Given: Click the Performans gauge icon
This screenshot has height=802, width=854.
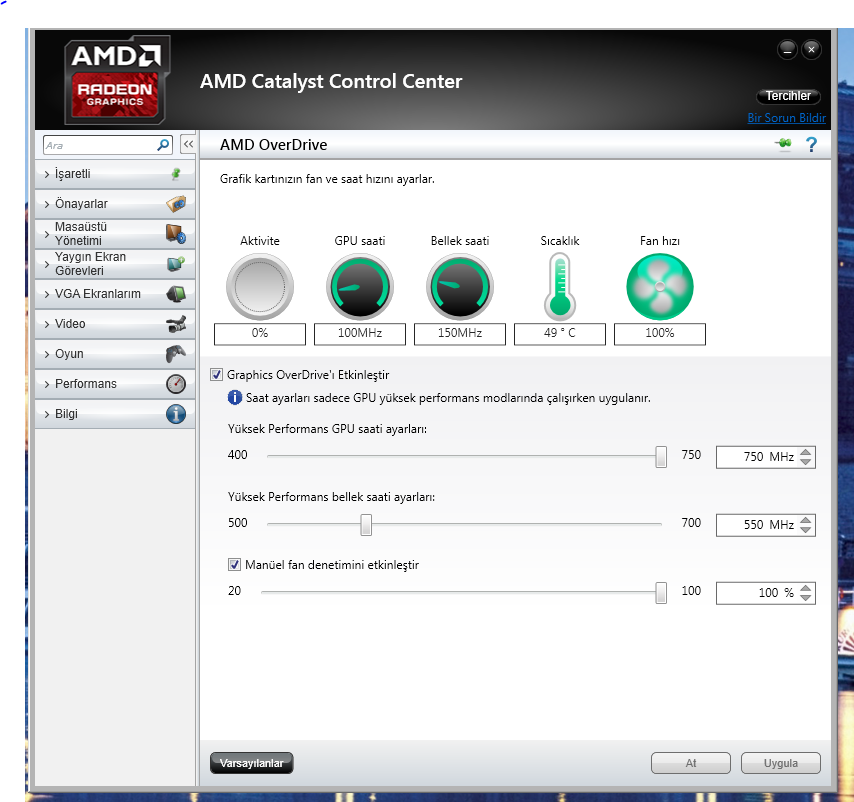Looking at the screenshot, I should [x=176, y=384].
